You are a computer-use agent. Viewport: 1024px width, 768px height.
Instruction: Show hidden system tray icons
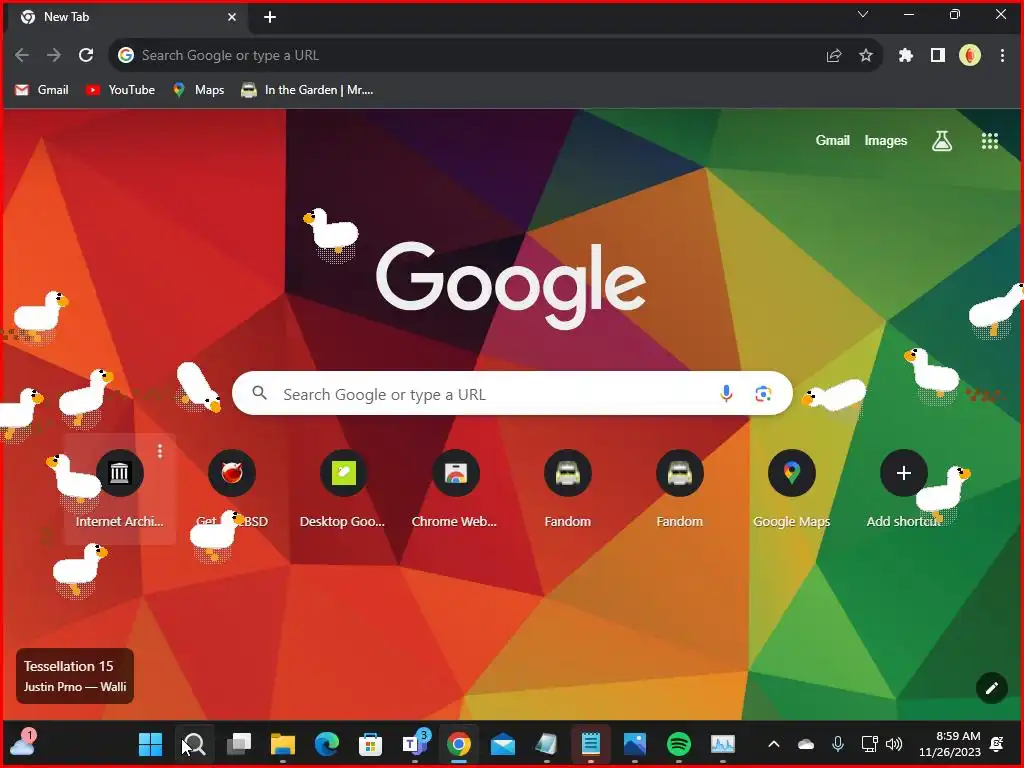(x=774, y=744)
